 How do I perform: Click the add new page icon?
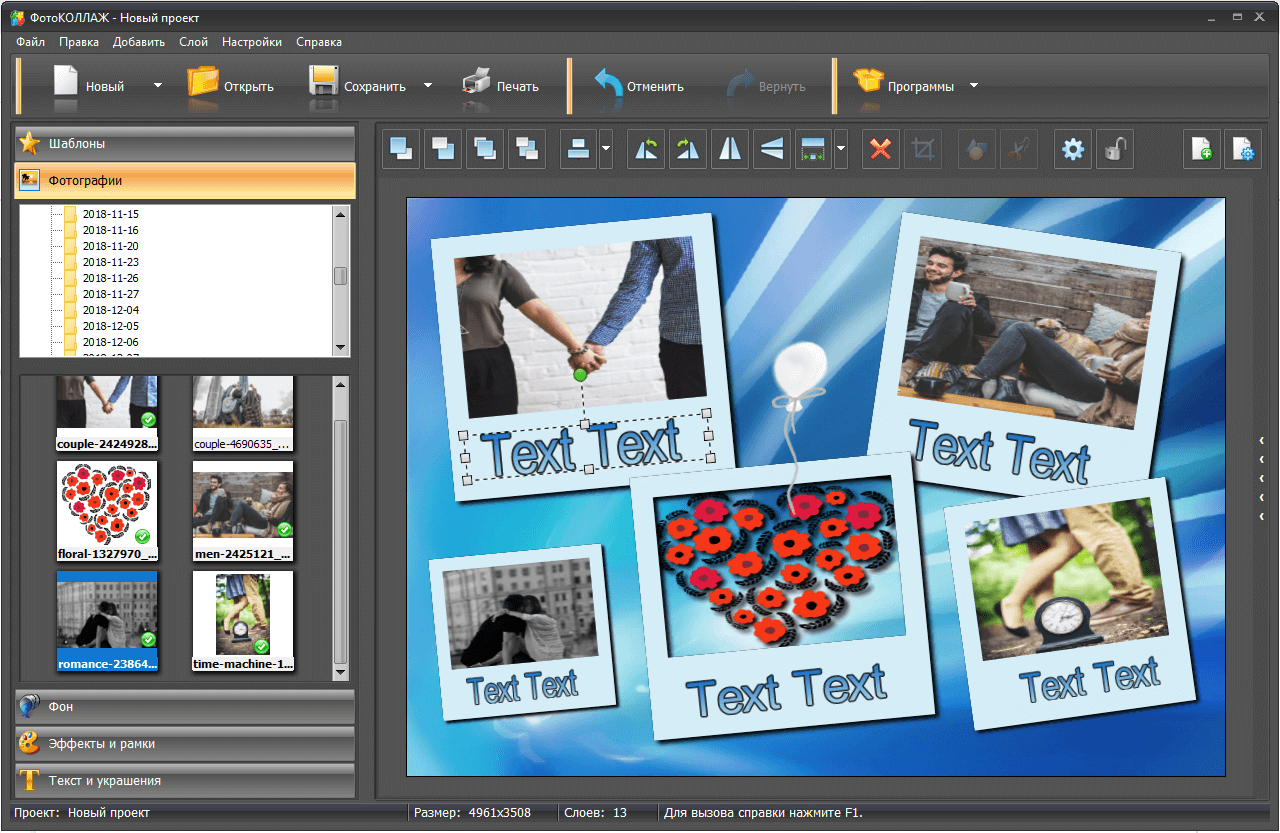pyautogui.click(x=1202, y=150)
